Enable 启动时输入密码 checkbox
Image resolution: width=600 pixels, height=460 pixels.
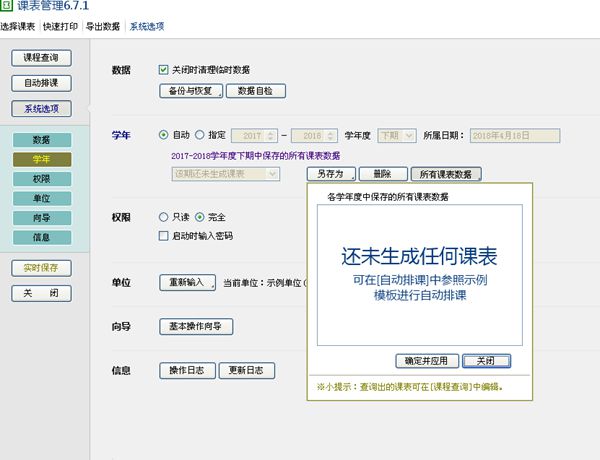[164, 236]
